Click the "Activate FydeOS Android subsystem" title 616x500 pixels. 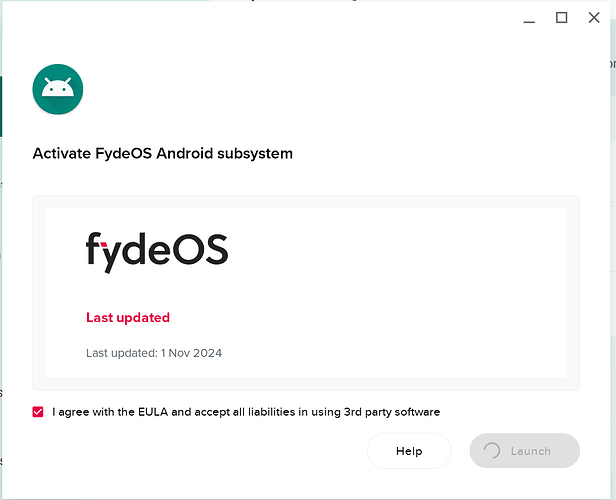coord(163,154)
